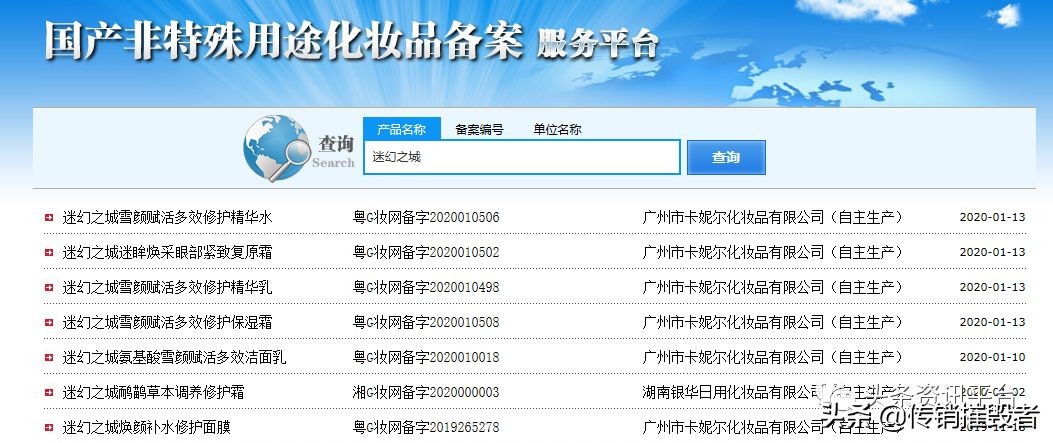Click 广州市卡妮尔化妆品有限公司 in the 2020010506 row

(x=733, y=217)
